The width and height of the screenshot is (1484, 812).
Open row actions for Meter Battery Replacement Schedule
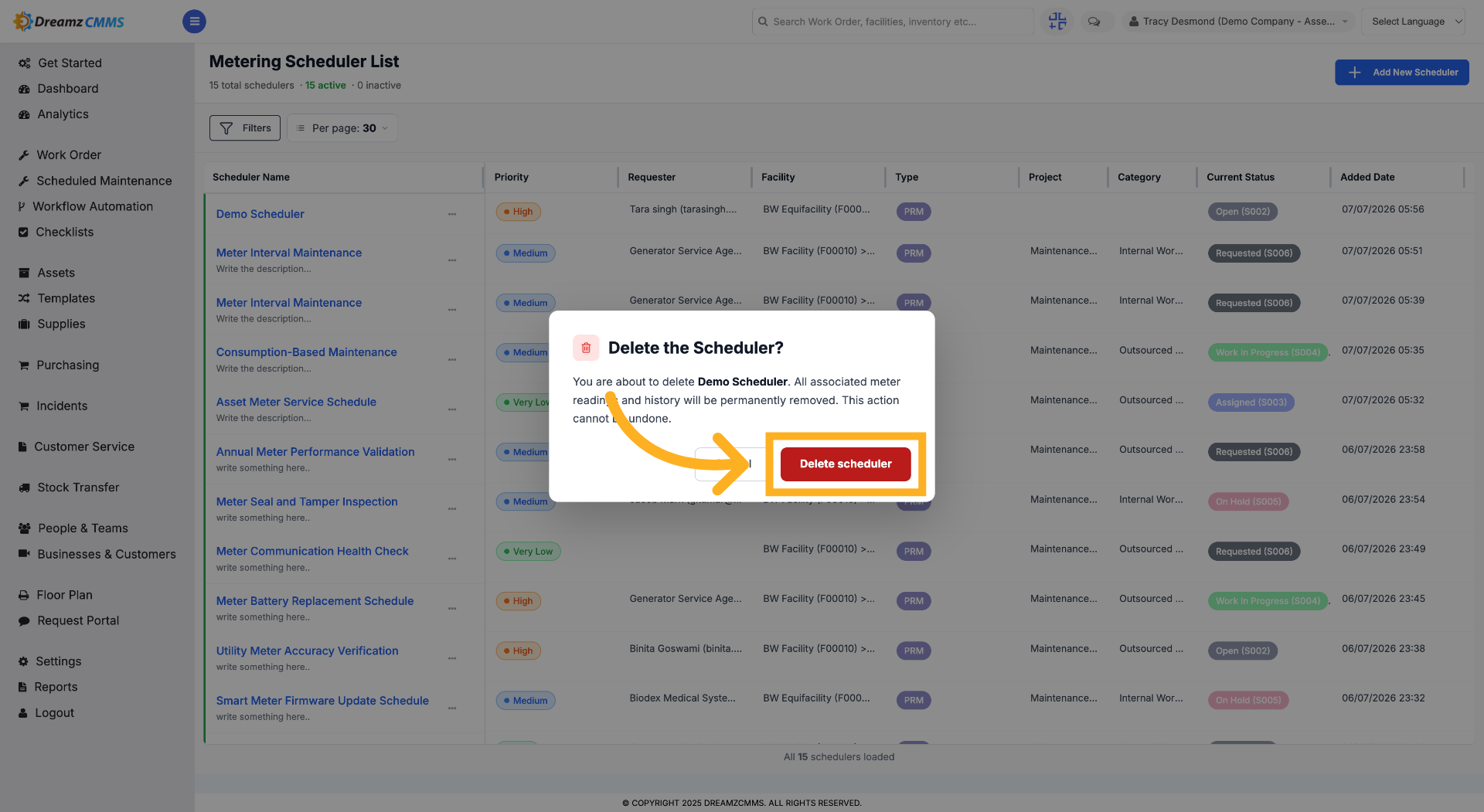coord(452,608)
